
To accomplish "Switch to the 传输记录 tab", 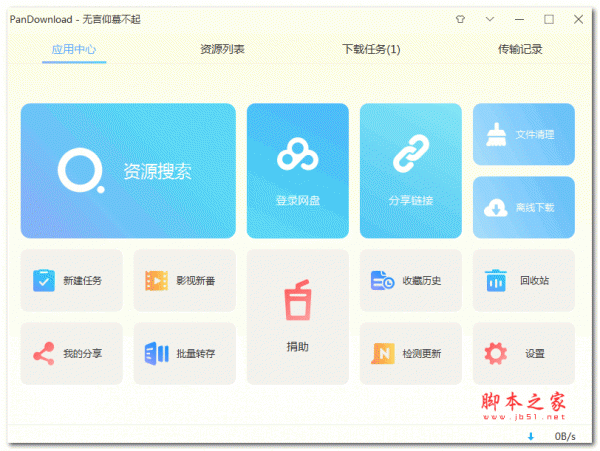I will click(x=520, y=49).
